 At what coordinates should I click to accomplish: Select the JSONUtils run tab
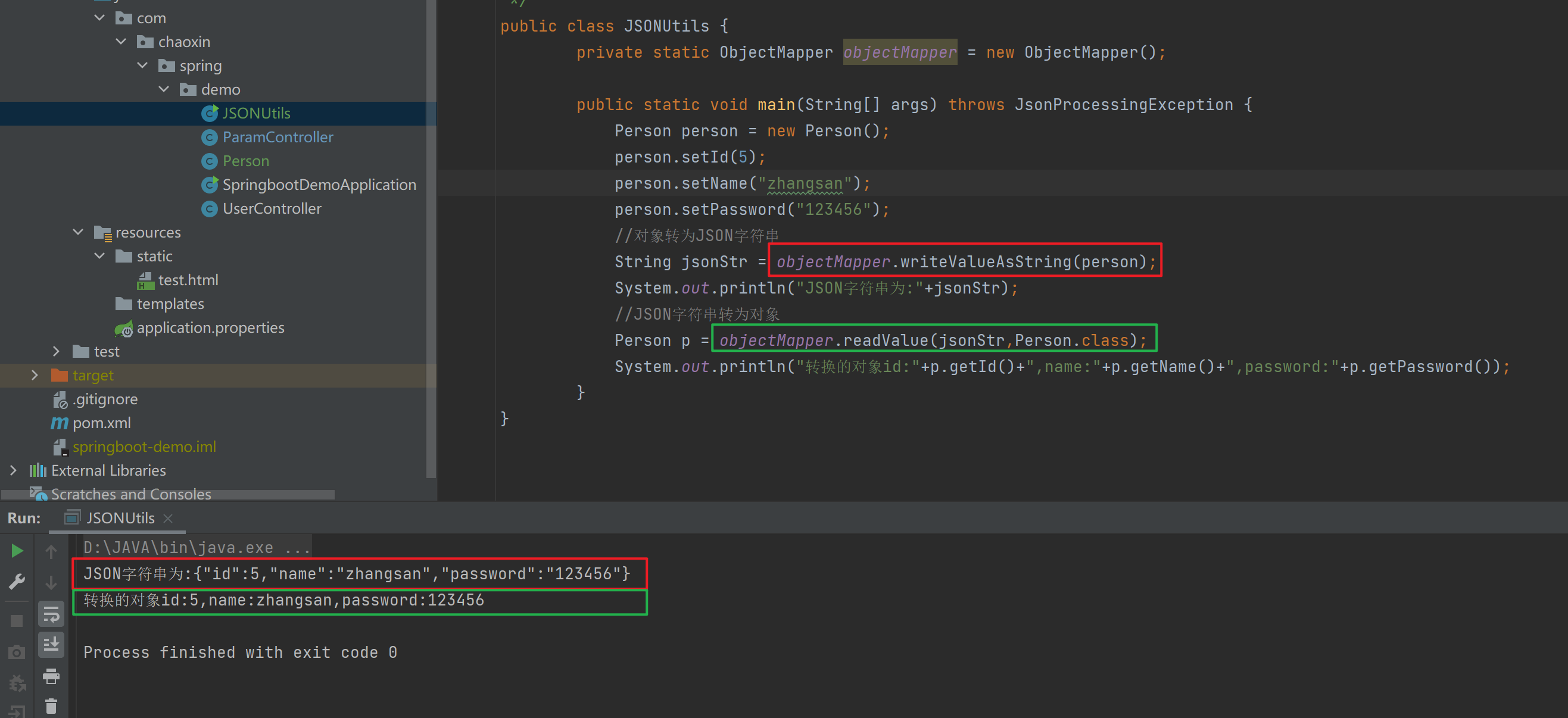tap(120, 518)
